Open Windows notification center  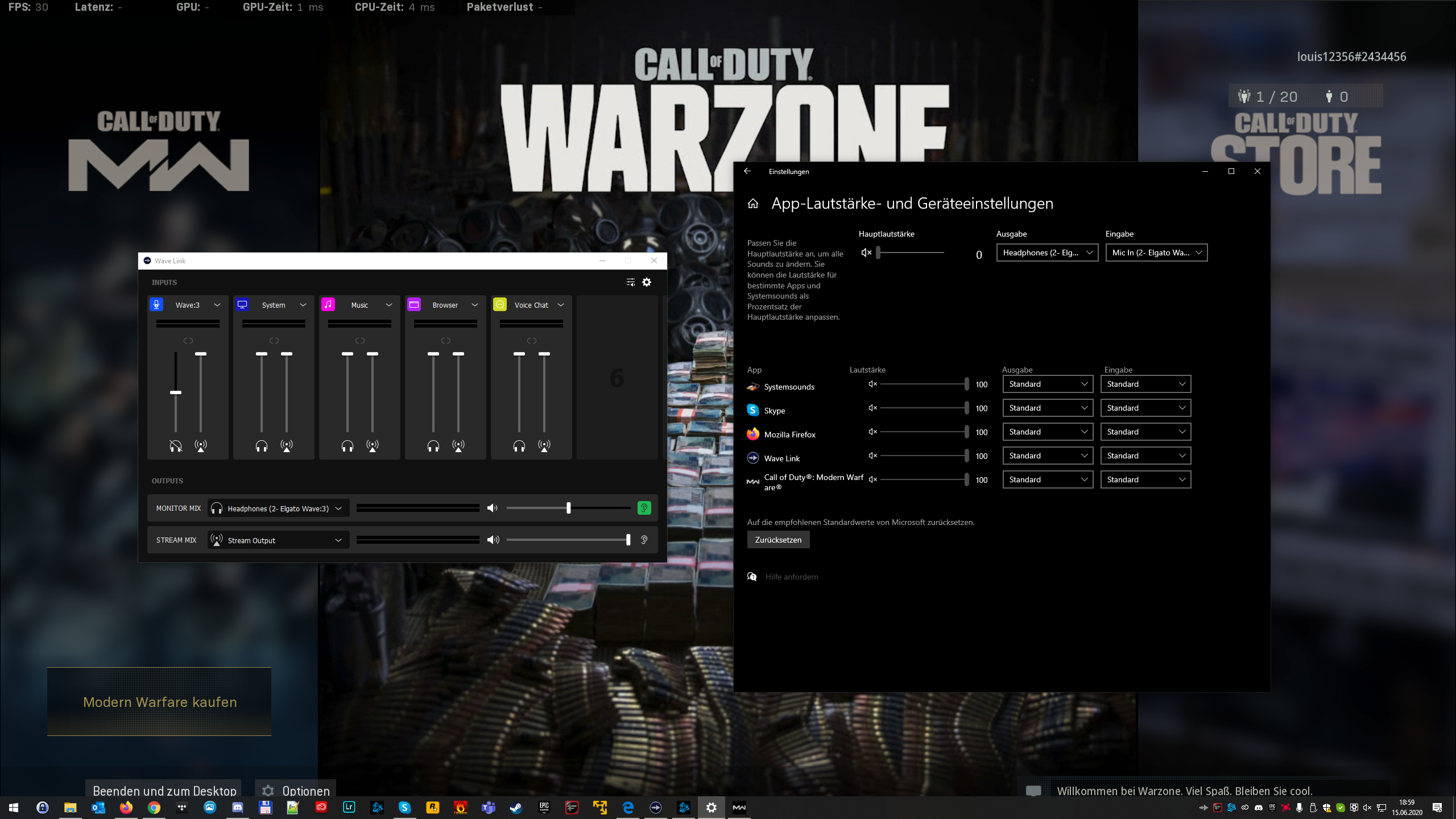[1437, 808]
